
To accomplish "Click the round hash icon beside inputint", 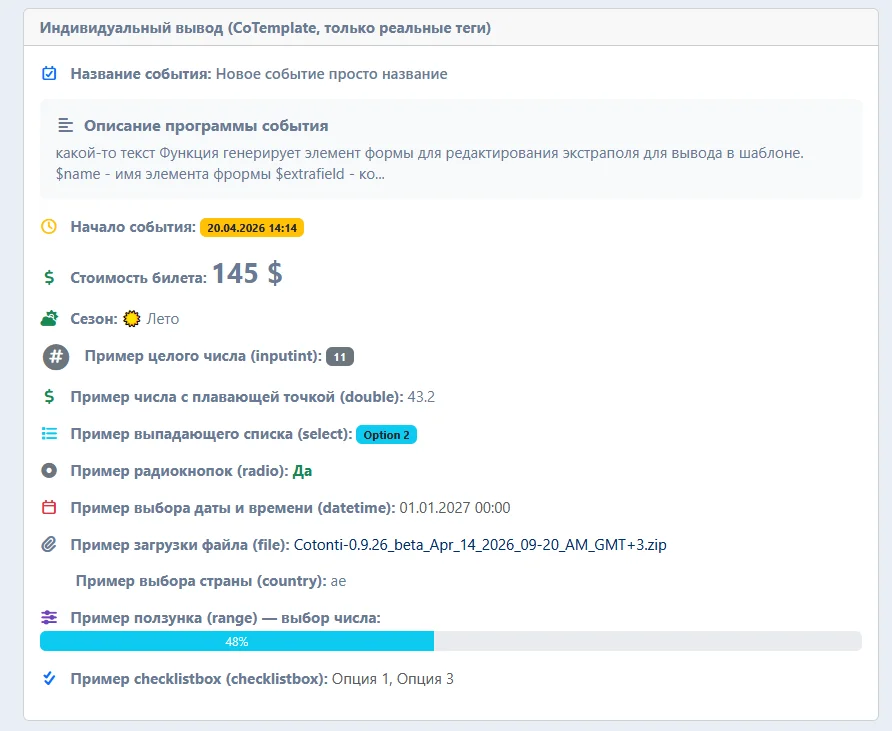I will click(x=56, y=357).
